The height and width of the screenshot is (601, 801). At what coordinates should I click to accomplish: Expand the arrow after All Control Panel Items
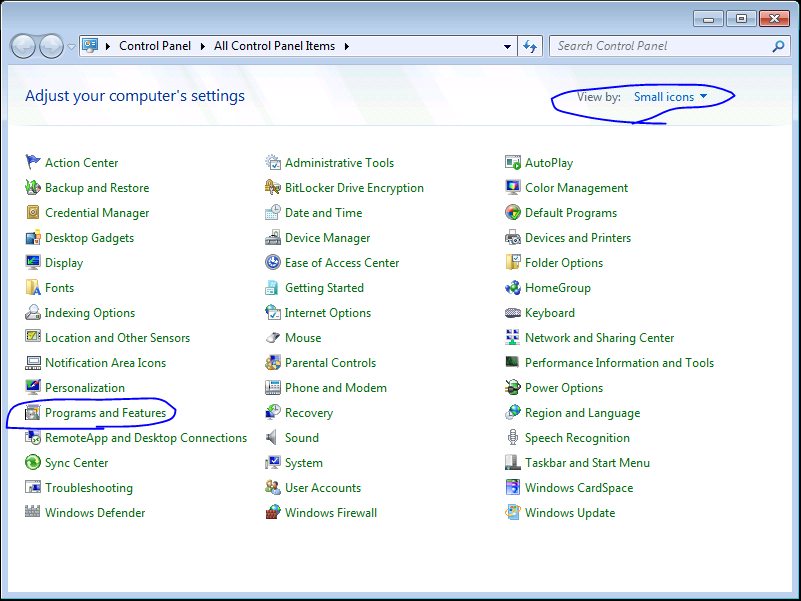coord(347,47)
